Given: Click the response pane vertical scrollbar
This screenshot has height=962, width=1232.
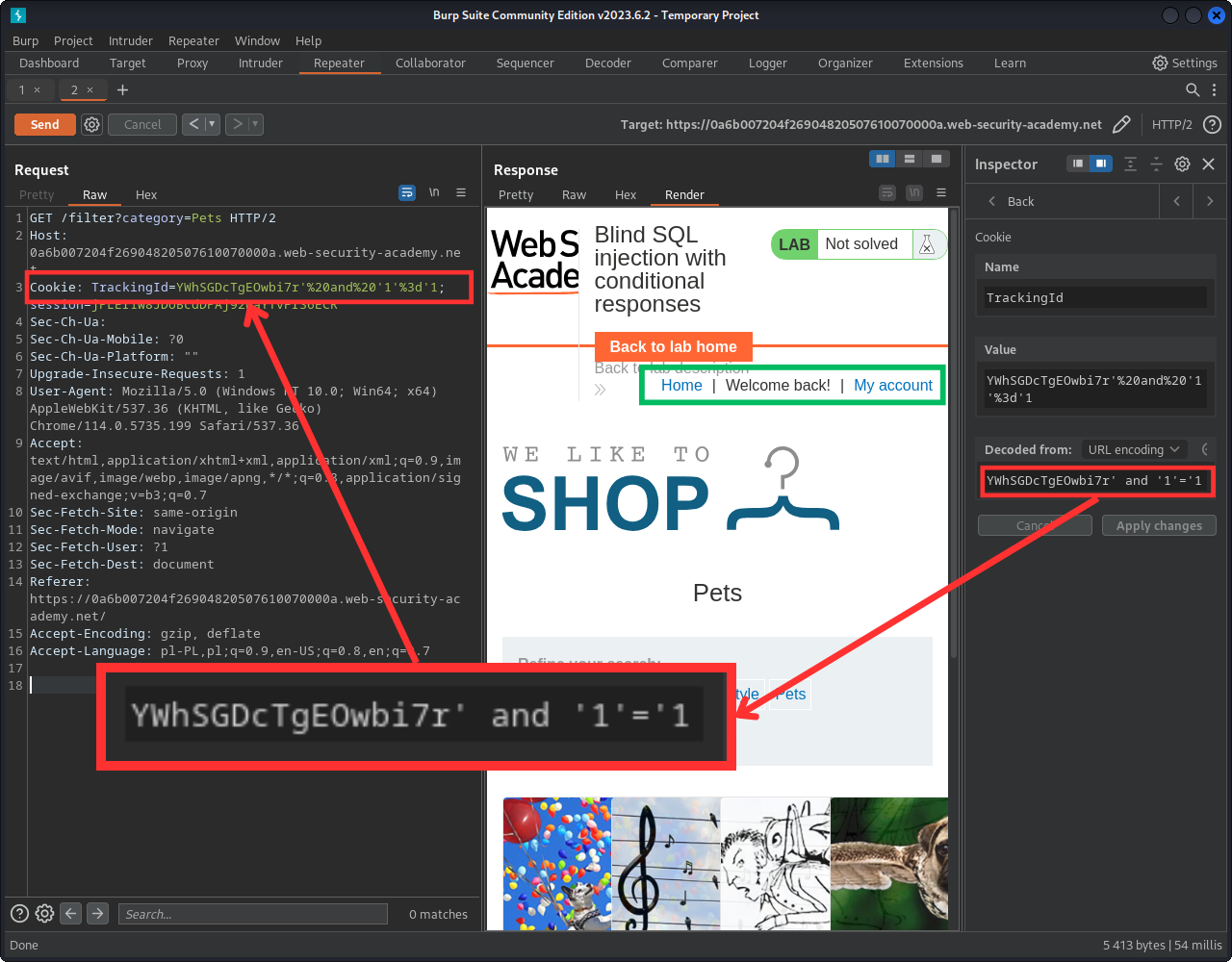Looking at the screenshot, I should click(954, 433).
